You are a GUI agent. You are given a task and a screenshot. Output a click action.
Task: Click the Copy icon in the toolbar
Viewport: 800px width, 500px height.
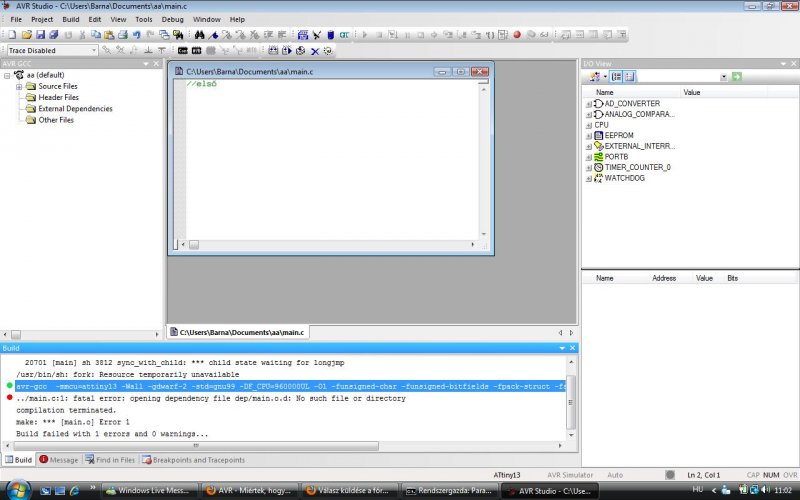tap(96, 35)
